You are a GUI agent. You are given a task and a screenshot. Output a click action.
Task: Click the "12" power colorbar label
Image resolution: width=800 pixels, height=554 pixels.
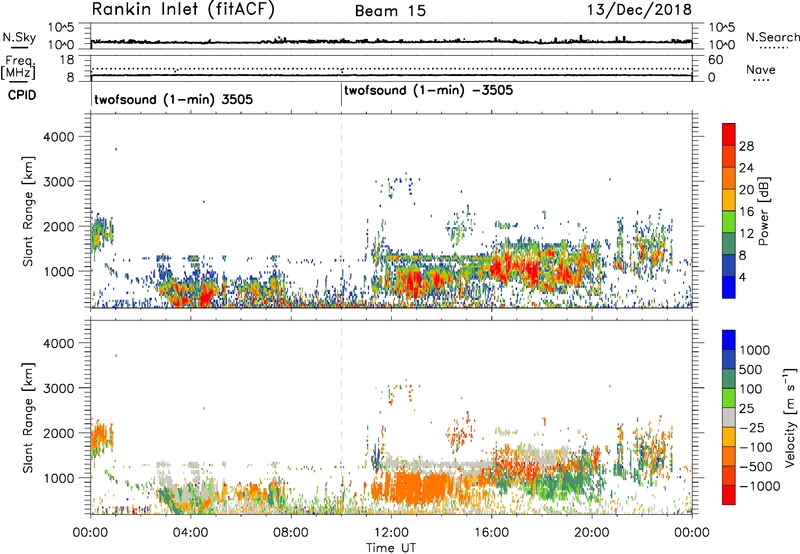pos(746,234)
